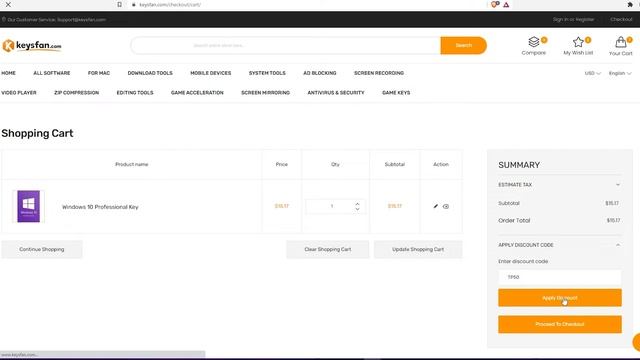Click Proceed To Checkout button
The height and width of the screenshot is (360, 640).
(560, 324)
